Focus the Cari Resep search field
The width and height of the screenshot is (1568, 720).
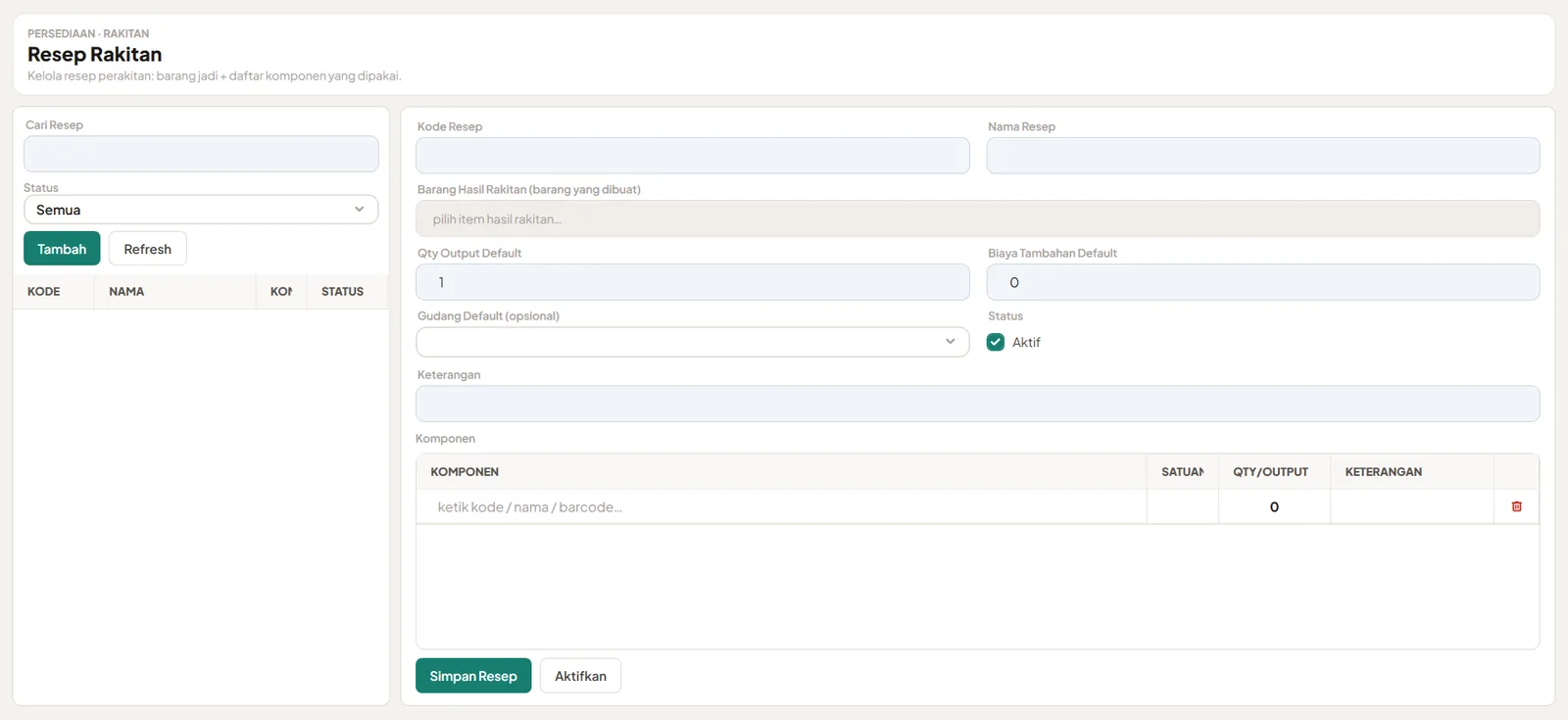(x=201, y=154)
